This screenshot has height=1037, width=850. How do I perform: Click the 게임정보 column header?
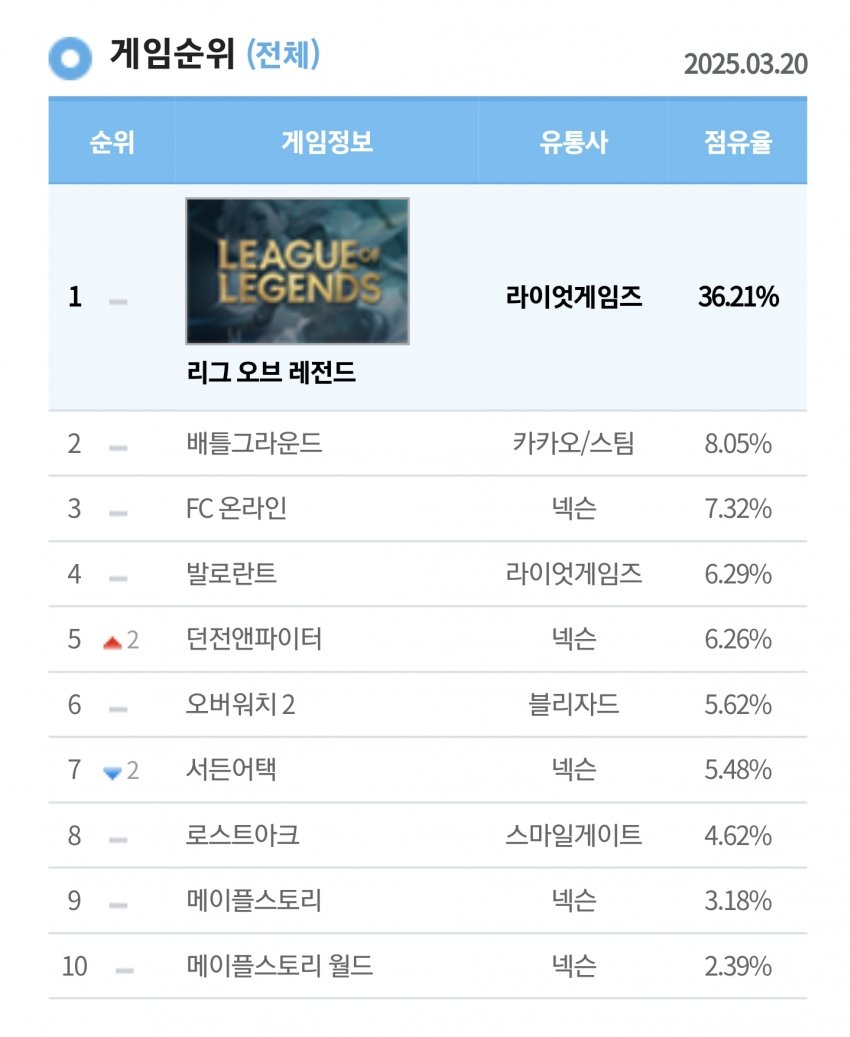(327, 142)
